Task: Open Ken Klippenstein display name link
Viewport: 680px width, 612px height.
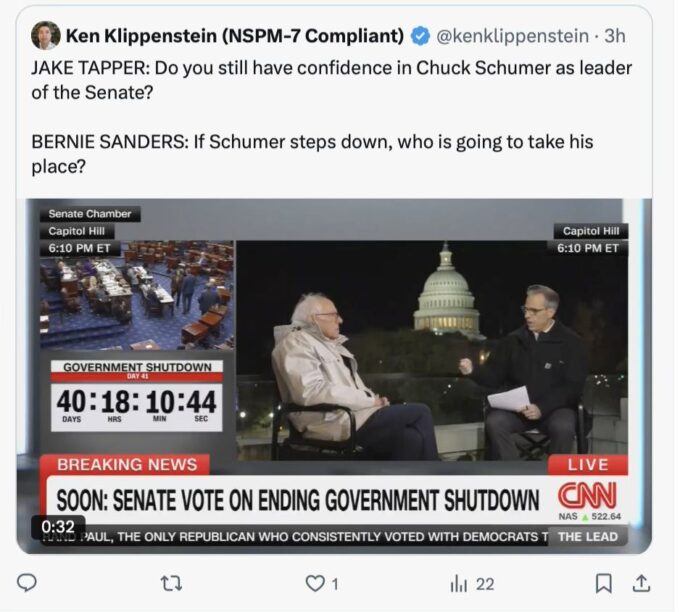Action: click(234, 36)
